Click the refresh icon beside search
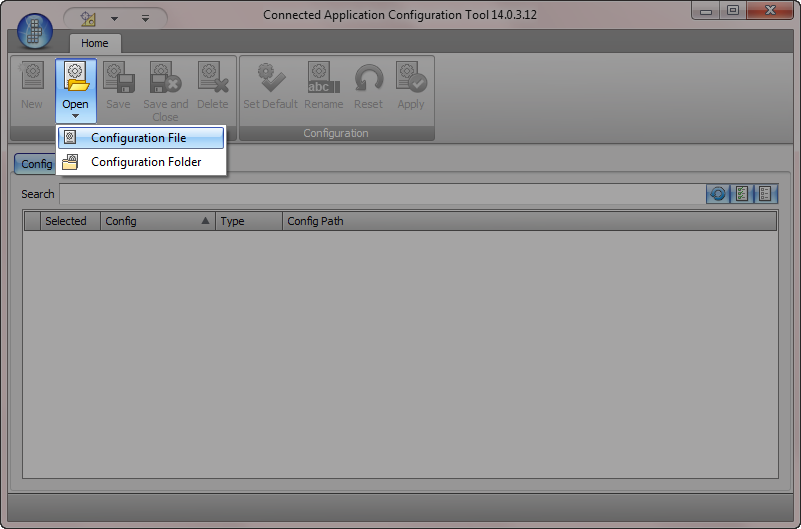 point(718,194)
